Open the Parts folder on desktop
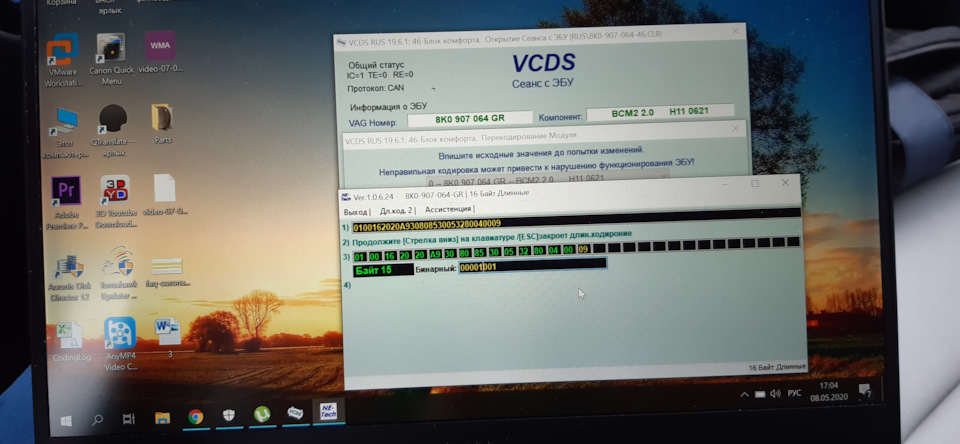This screenshot has width=960, height=444. point(162,124)
